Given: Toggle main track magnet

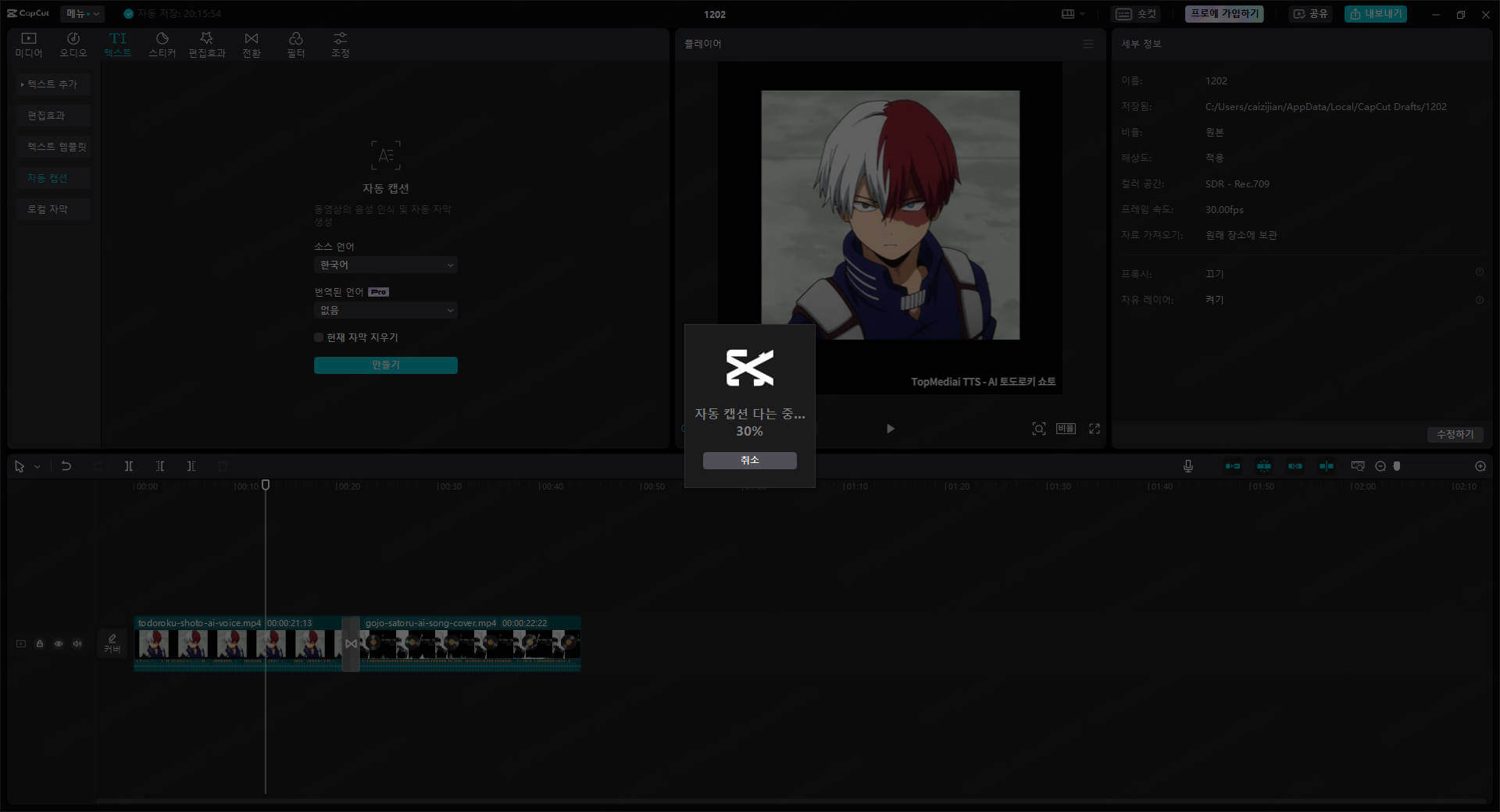Looking at the screenshot, I should pos(1233,466).
